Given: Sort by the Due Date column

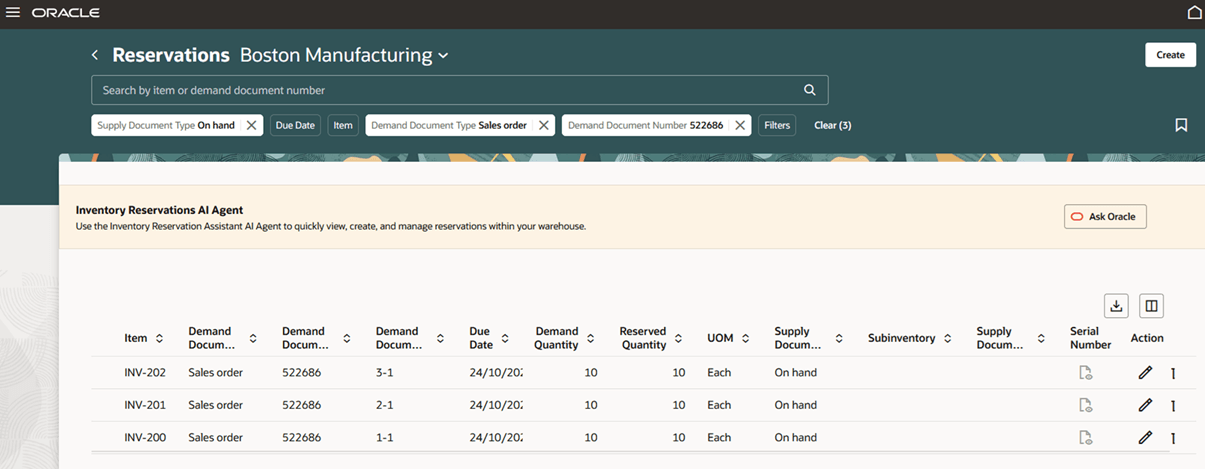Looking at the screenshot, I should tap(505, 339).
